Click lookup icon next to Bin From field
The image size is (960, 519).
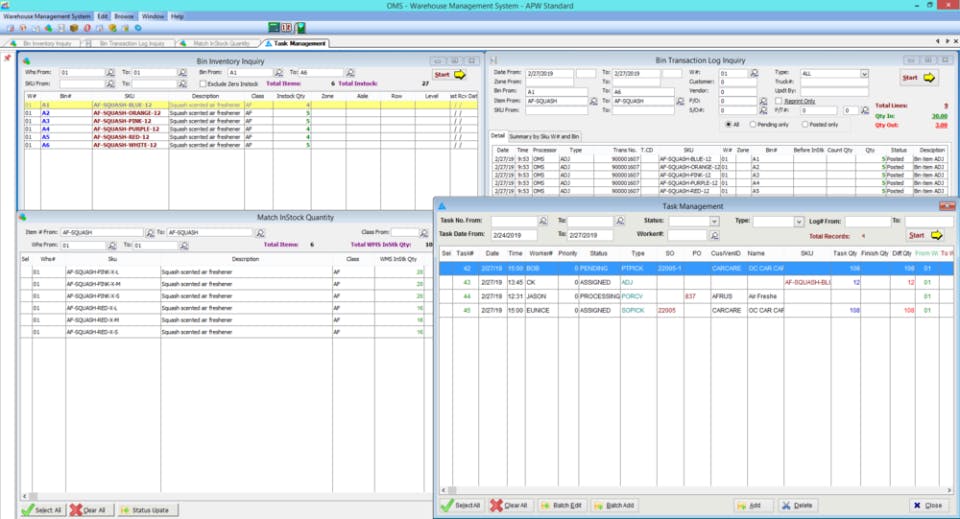coord(277,73)
